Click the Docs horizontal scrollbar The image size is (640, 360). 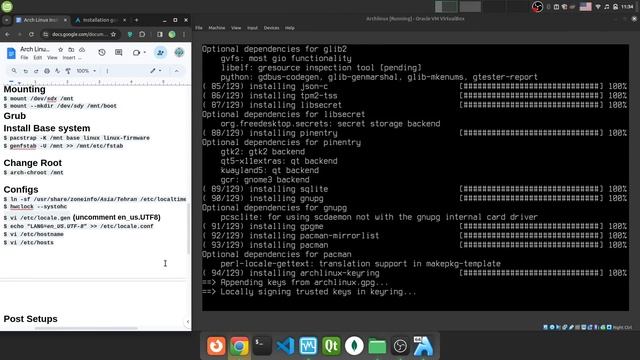86,328
